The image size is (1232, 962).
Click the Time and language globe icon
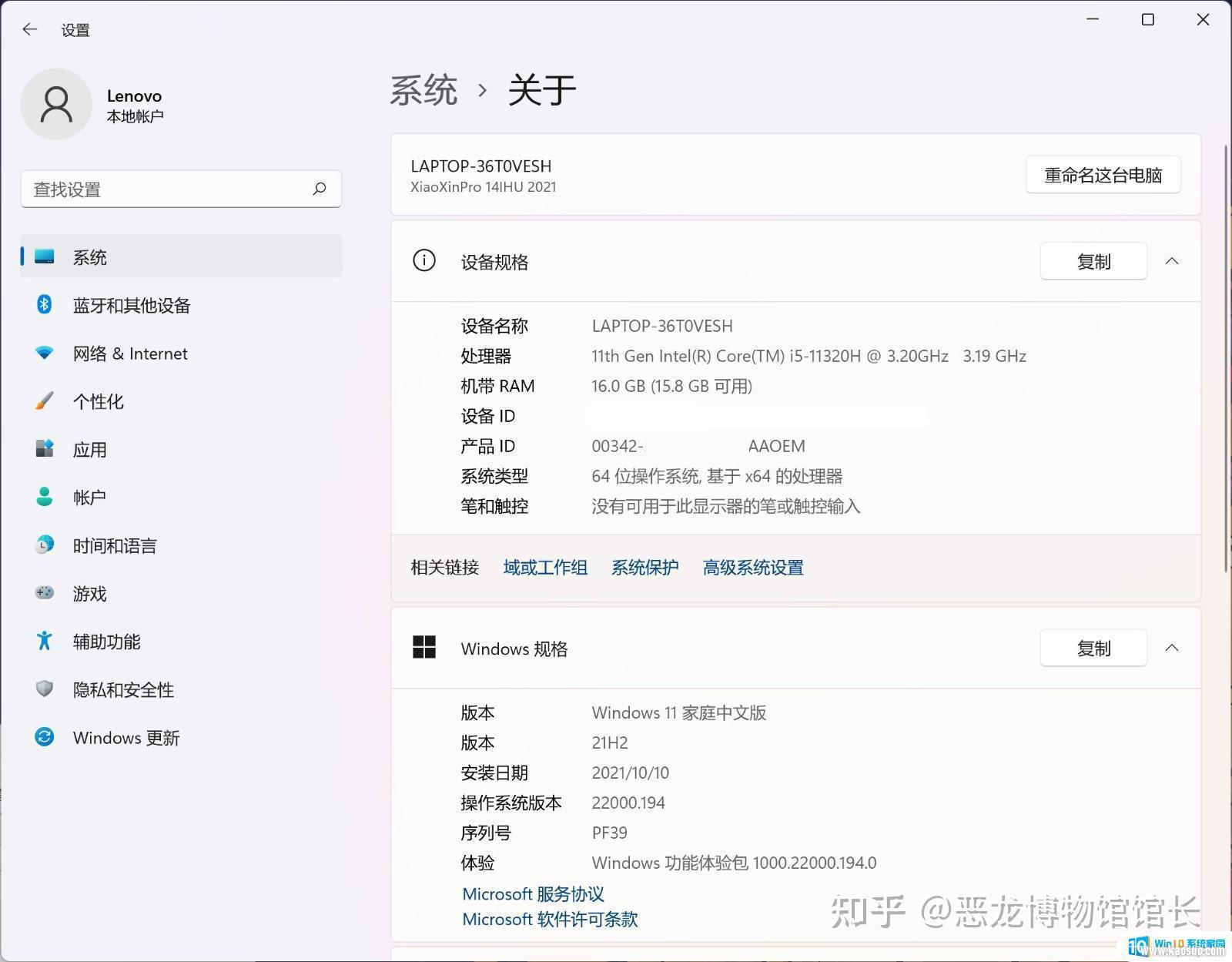pyautogui.click(x=45, y=545)
